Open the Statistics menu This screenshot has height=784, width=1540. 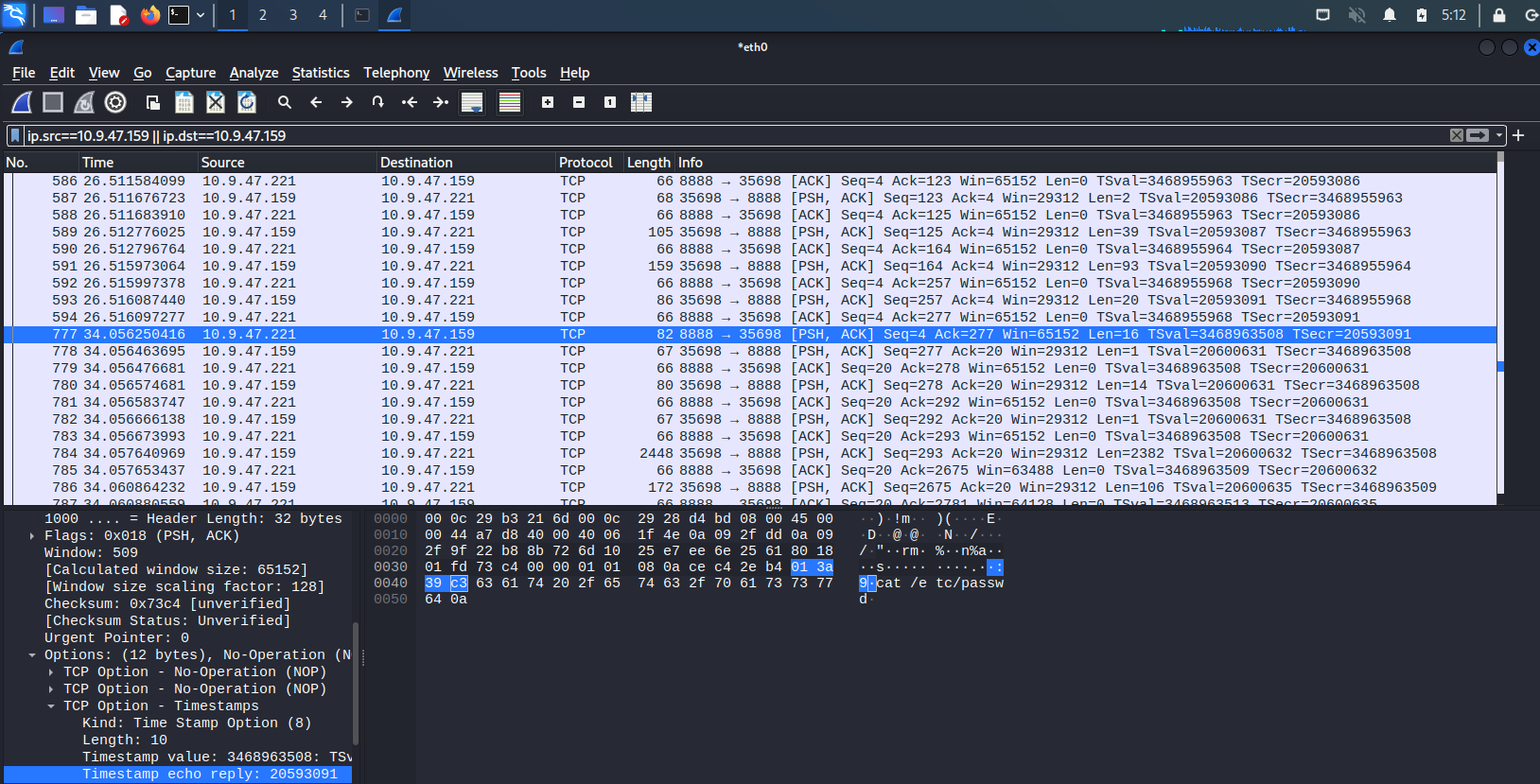point(321,73)
